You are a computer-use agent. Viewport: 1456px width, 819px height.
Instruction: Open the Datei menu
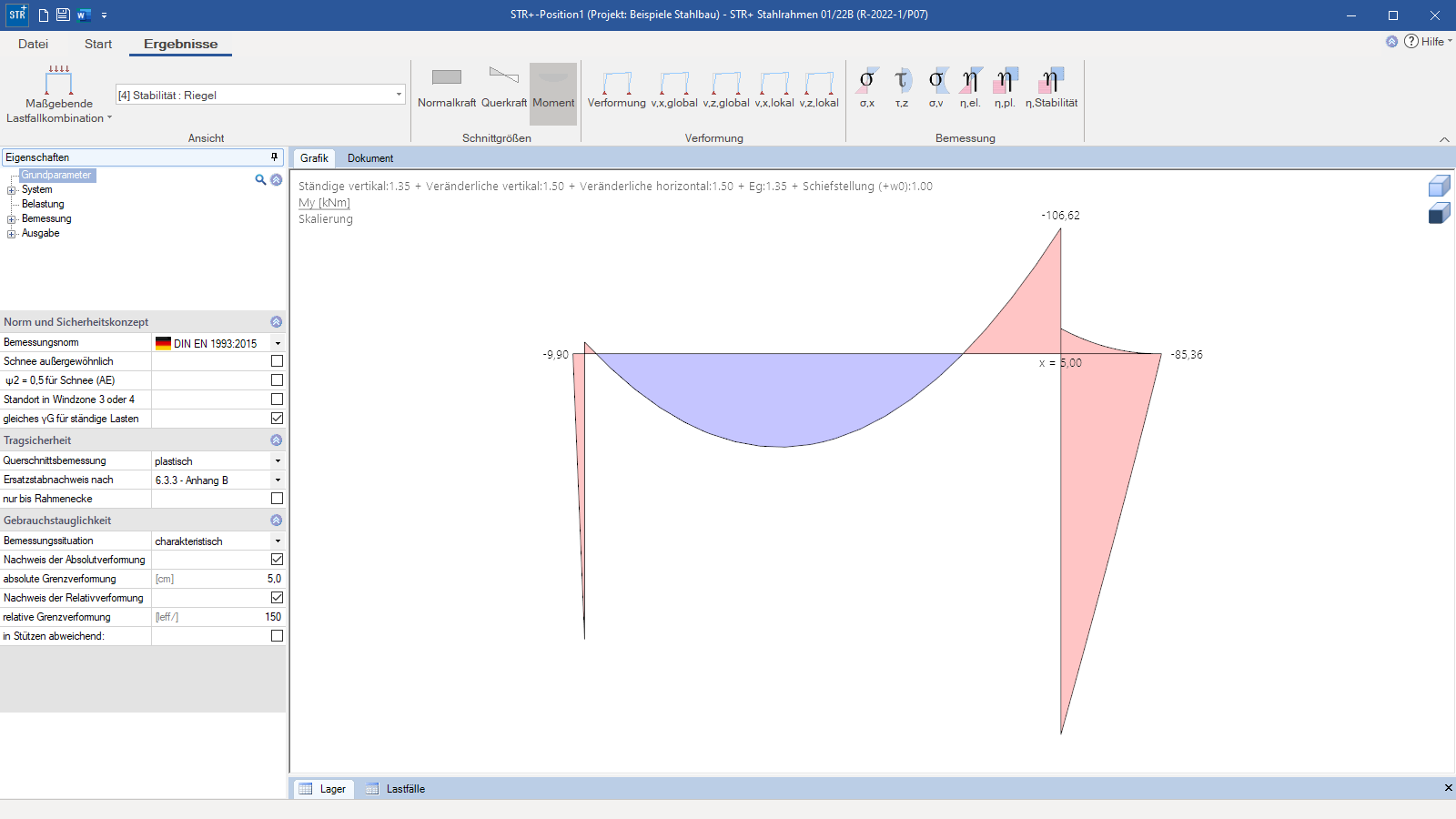click(33, 44)
